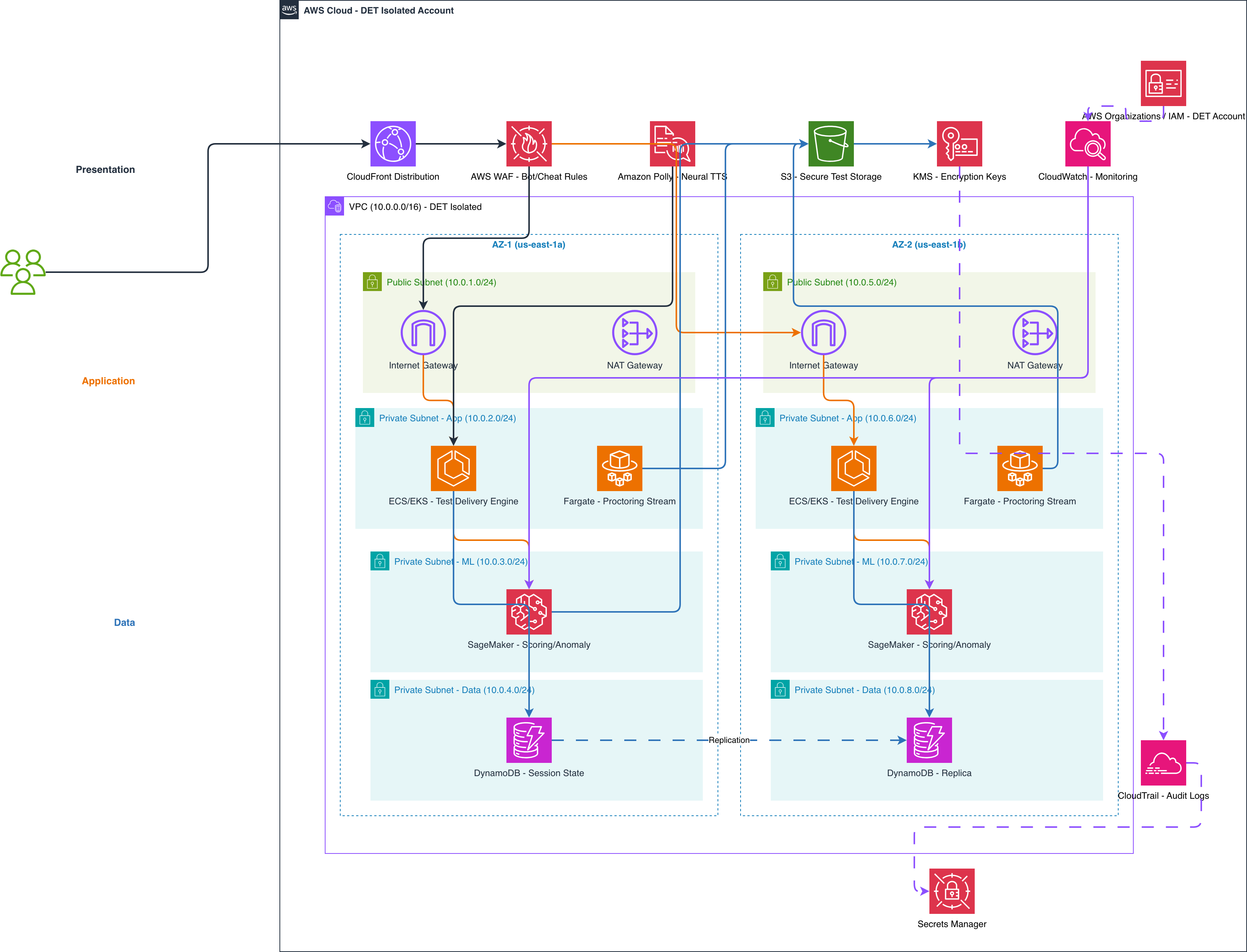Click the Private Subnet - App (10.0.6.0/24) label
This screenshot has height=952, width=1247.
[847, 418]
